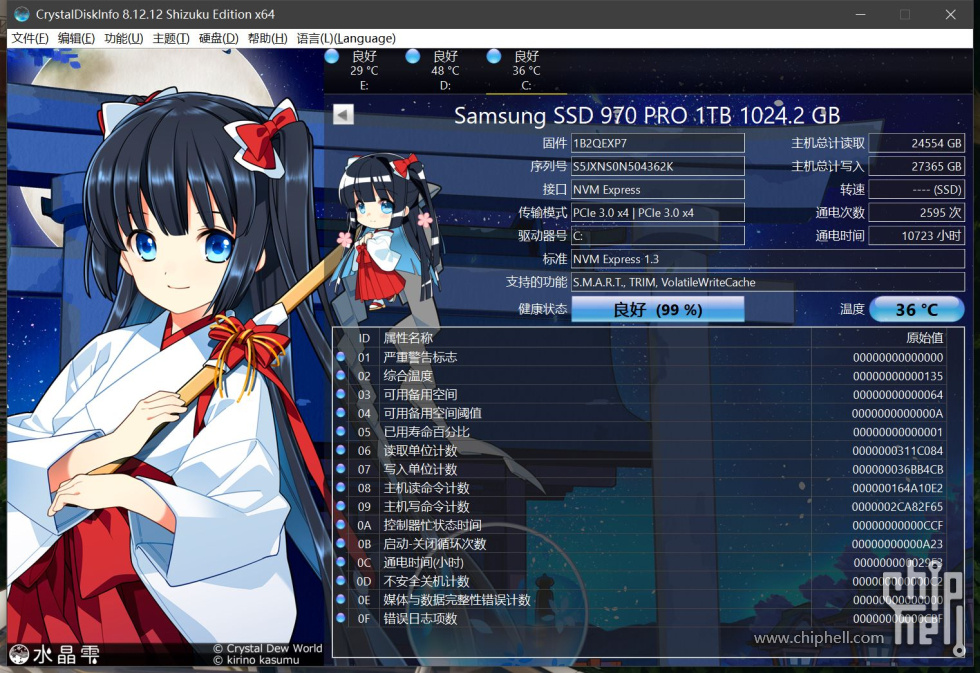Switch to the D: drive at 48 °C

point(445,71)
